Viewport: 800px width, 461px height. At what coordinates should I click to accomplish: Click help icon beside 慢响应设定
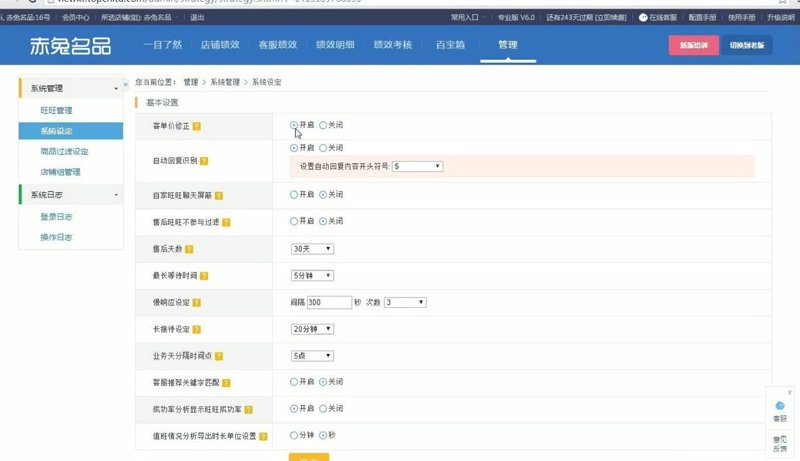tap(196, 303)
